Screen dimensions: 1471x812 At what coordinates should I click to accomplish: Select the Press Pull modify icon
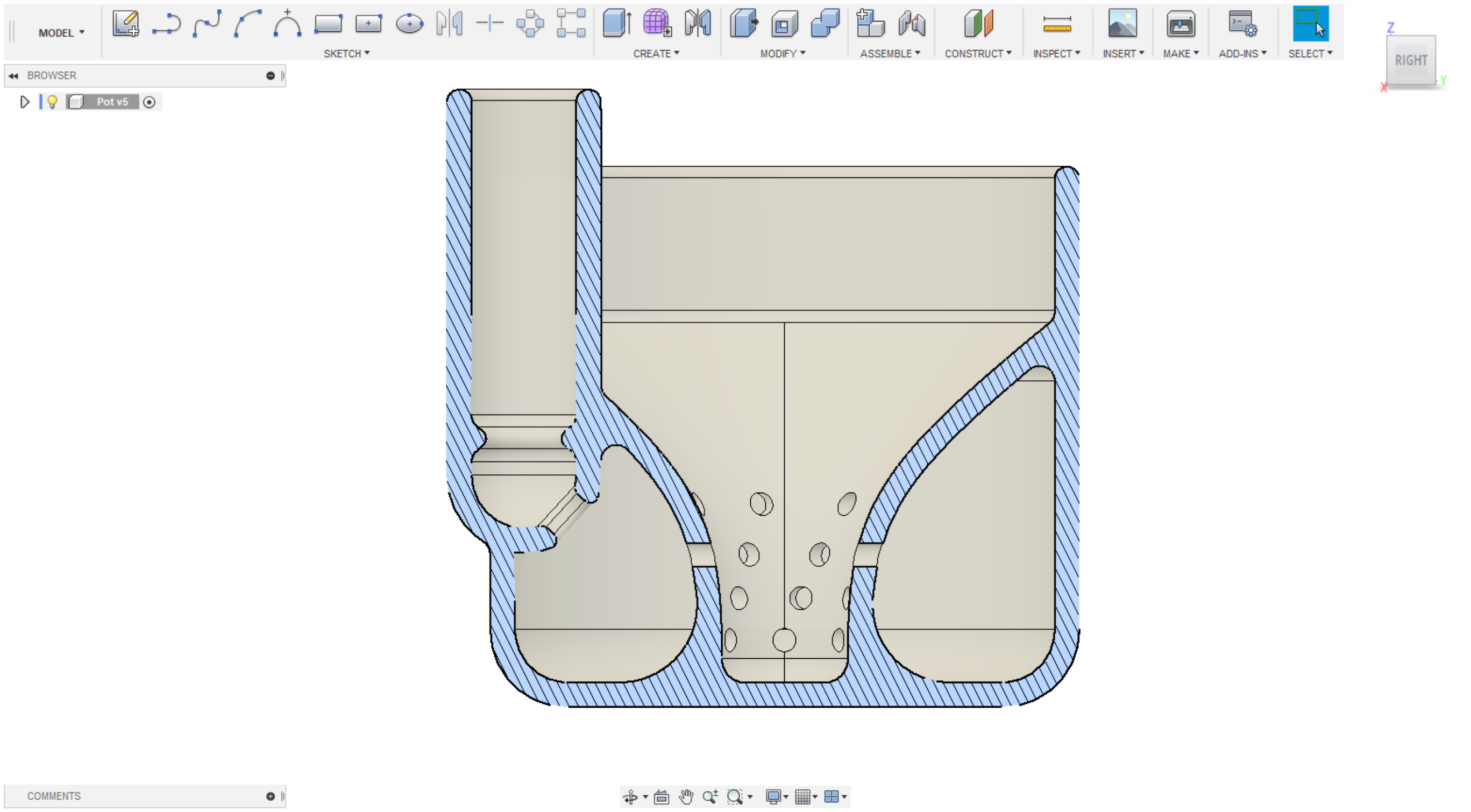744,24
